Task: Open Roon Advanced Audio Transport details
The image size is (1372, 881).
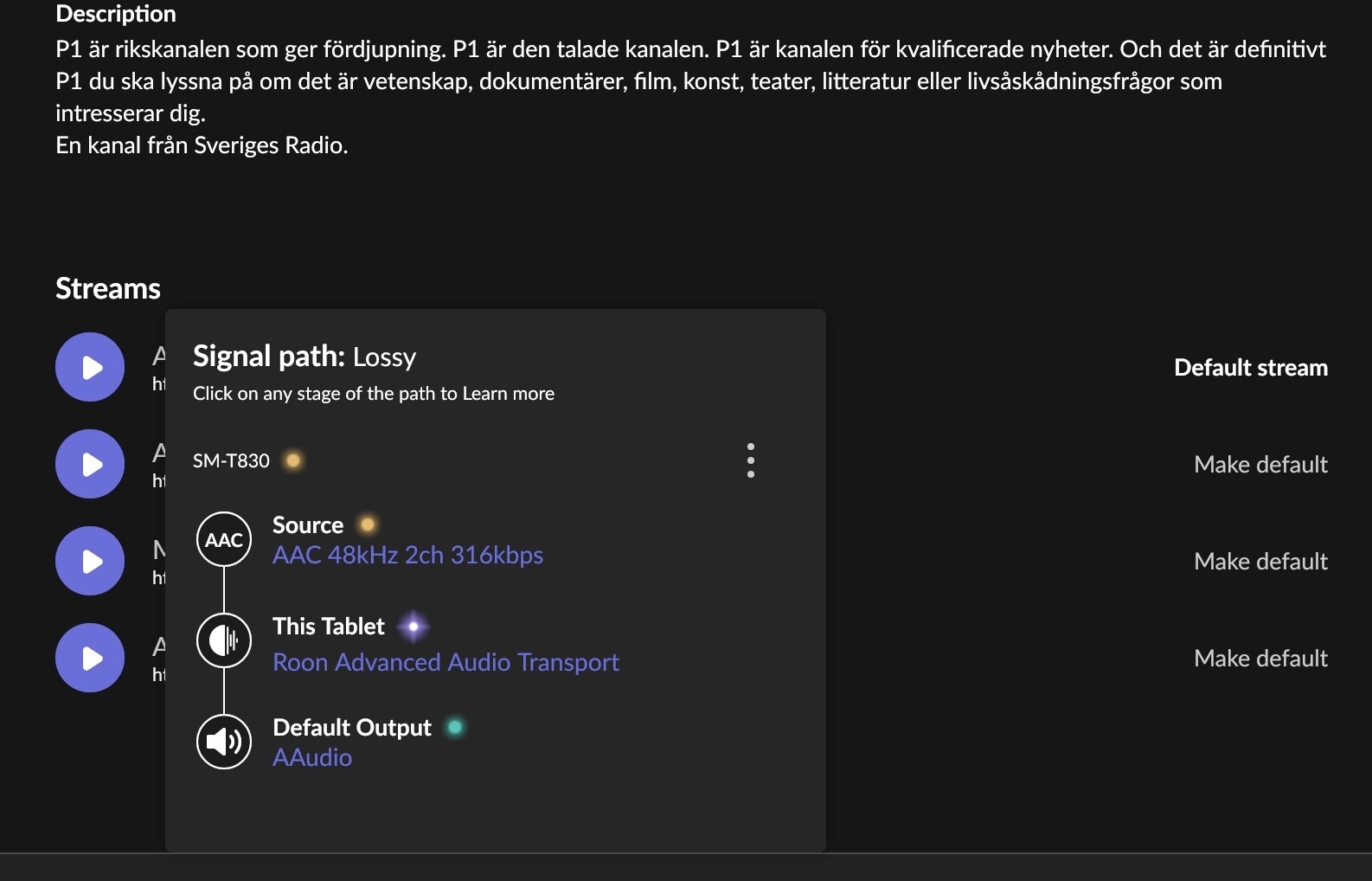Action: coord(446,662)
